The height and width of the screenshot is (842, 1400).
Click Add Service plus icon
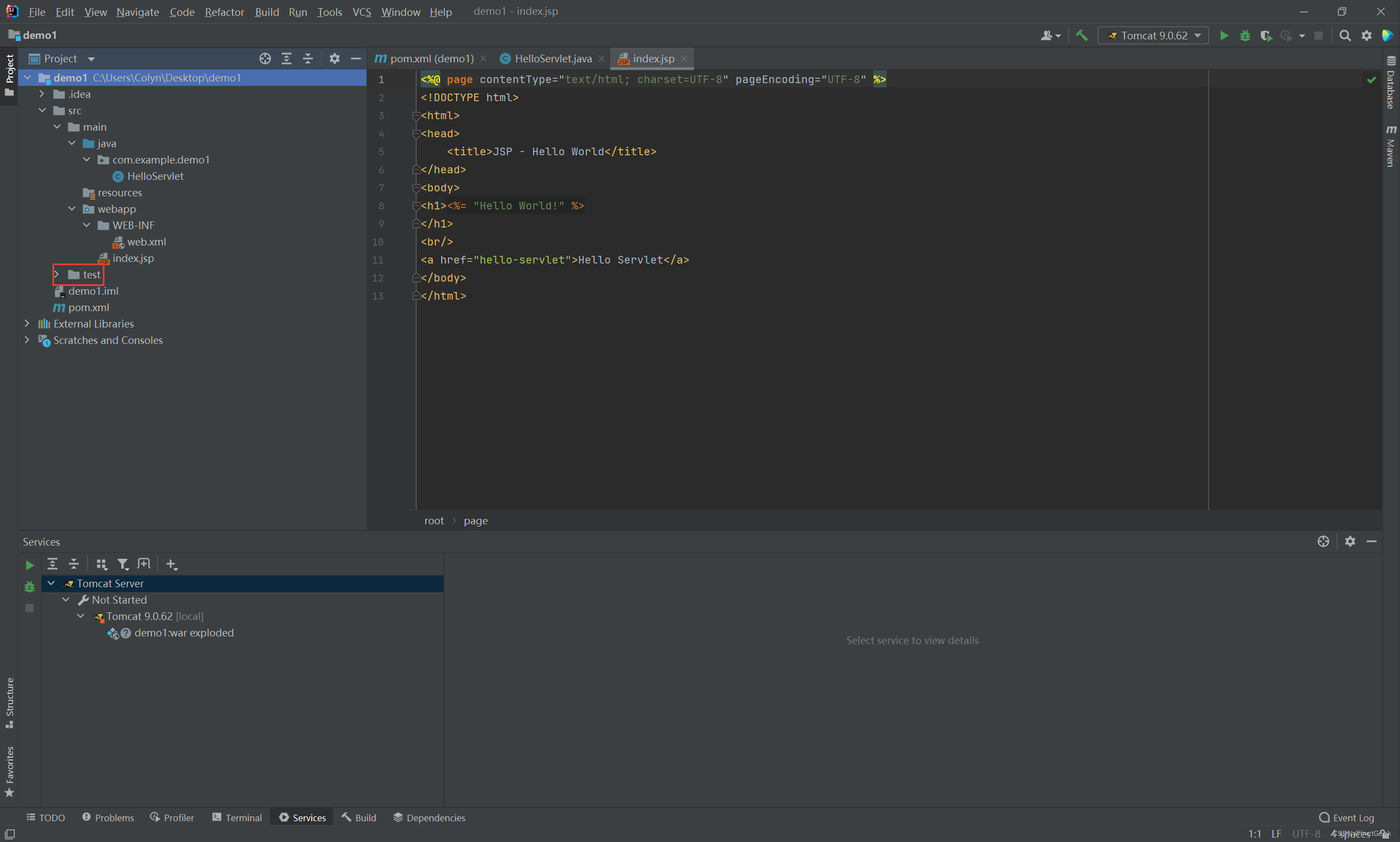point(171,564)
